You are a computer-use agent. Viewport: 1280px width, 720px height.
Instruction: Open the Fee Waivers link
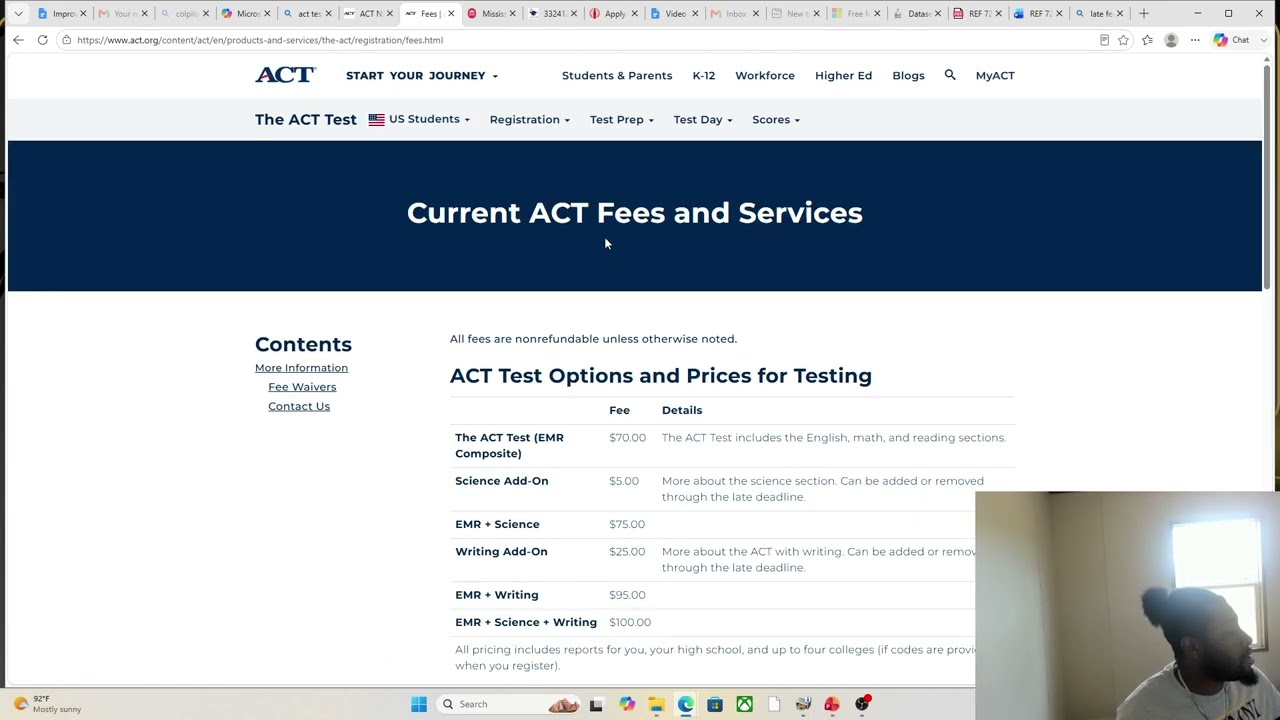(x=302, y=387)
